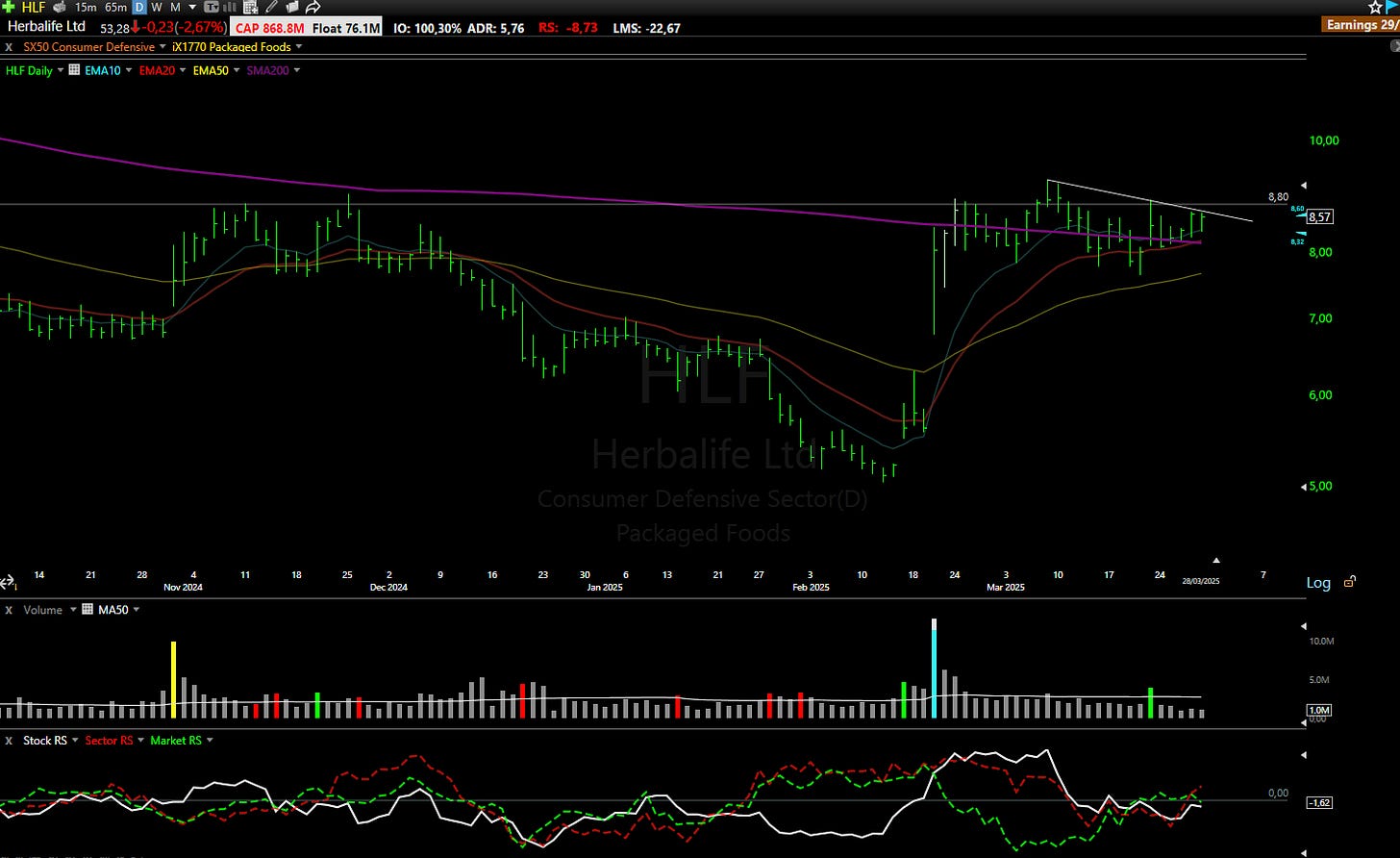
Task: Click grid icon beside MA50 in Volume pane
Action: (88, 610)
